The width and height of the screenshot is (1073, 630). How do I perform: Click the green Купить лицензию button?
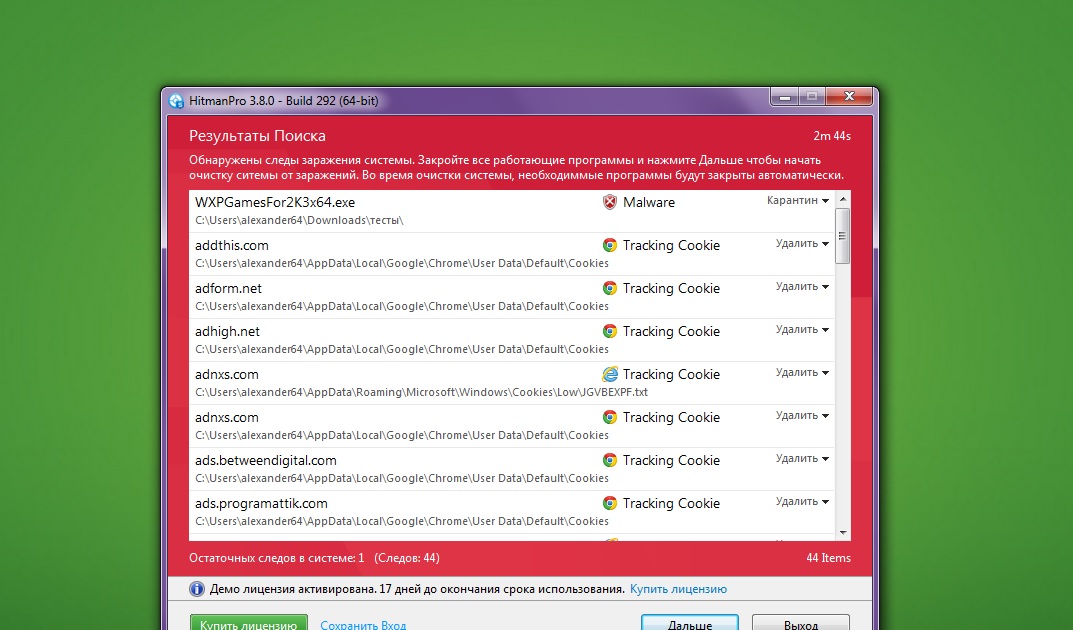[x=248, y=623]
